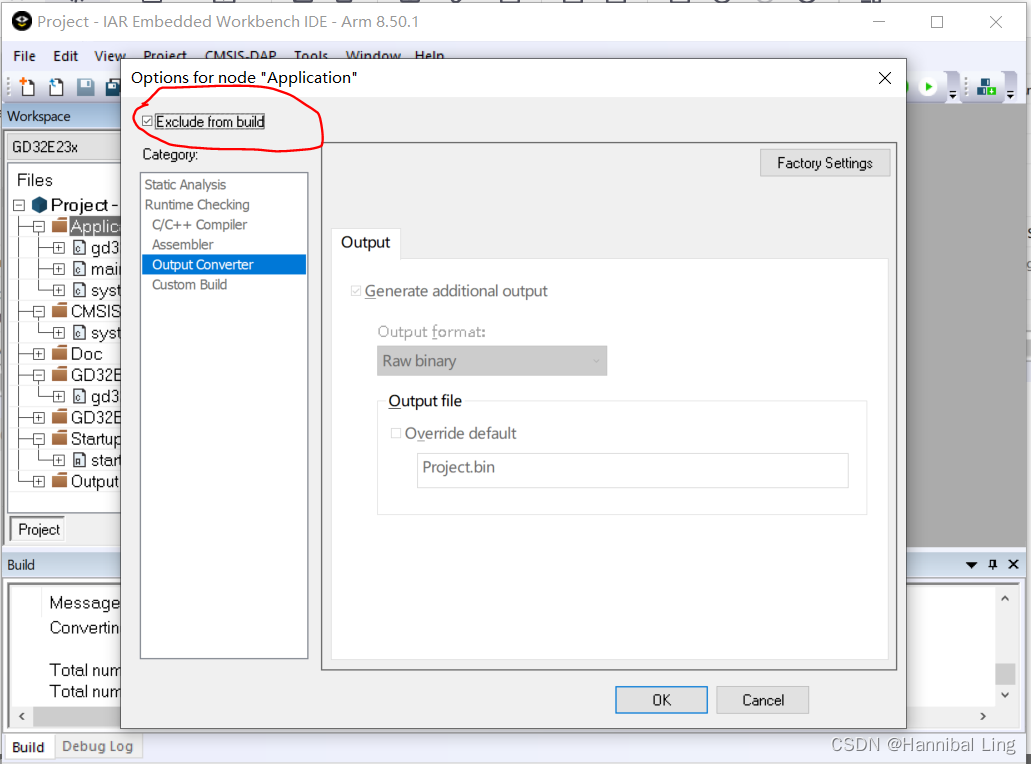Click the green Go debug icon
The height and width of the screenshot is (764, 1031).
point(928,86)
